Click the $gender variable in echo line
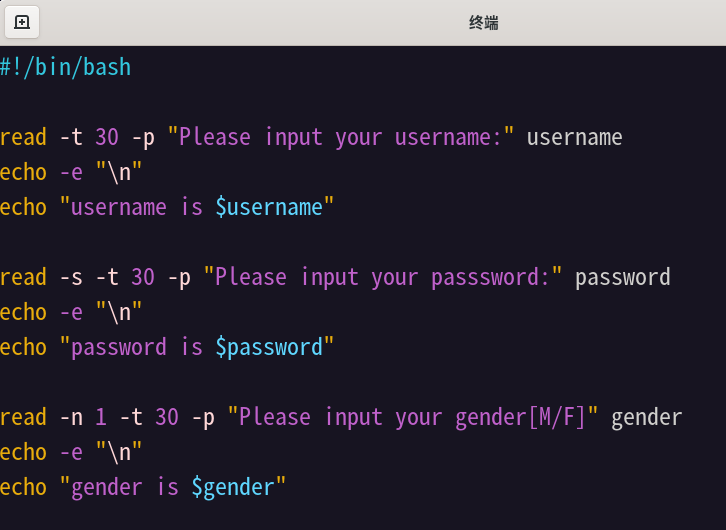This screenshot has height=530, width=726. 233,487
